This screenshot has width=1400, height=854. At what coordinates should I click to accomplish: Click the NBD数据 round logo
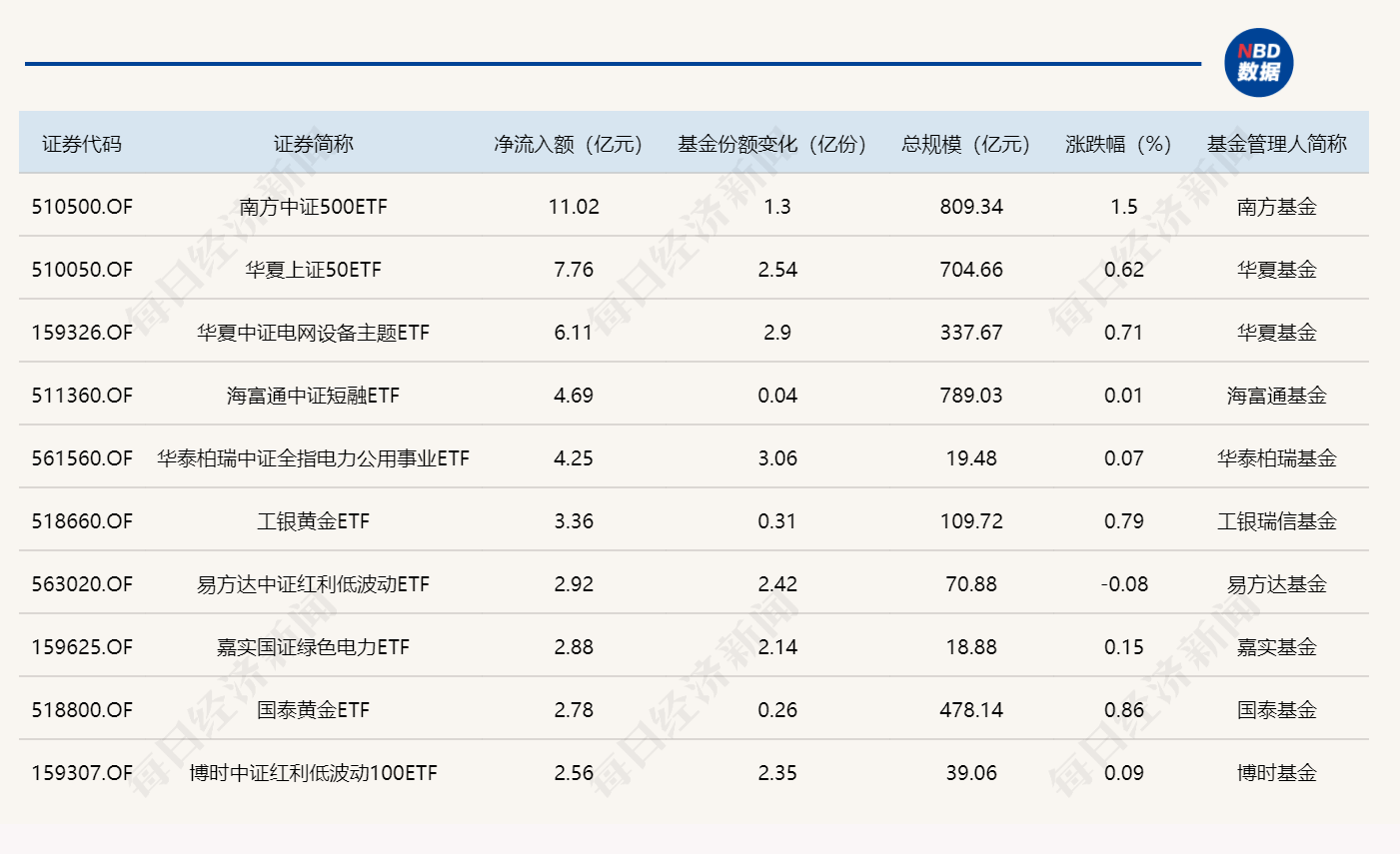click(x=1258, y=63)
